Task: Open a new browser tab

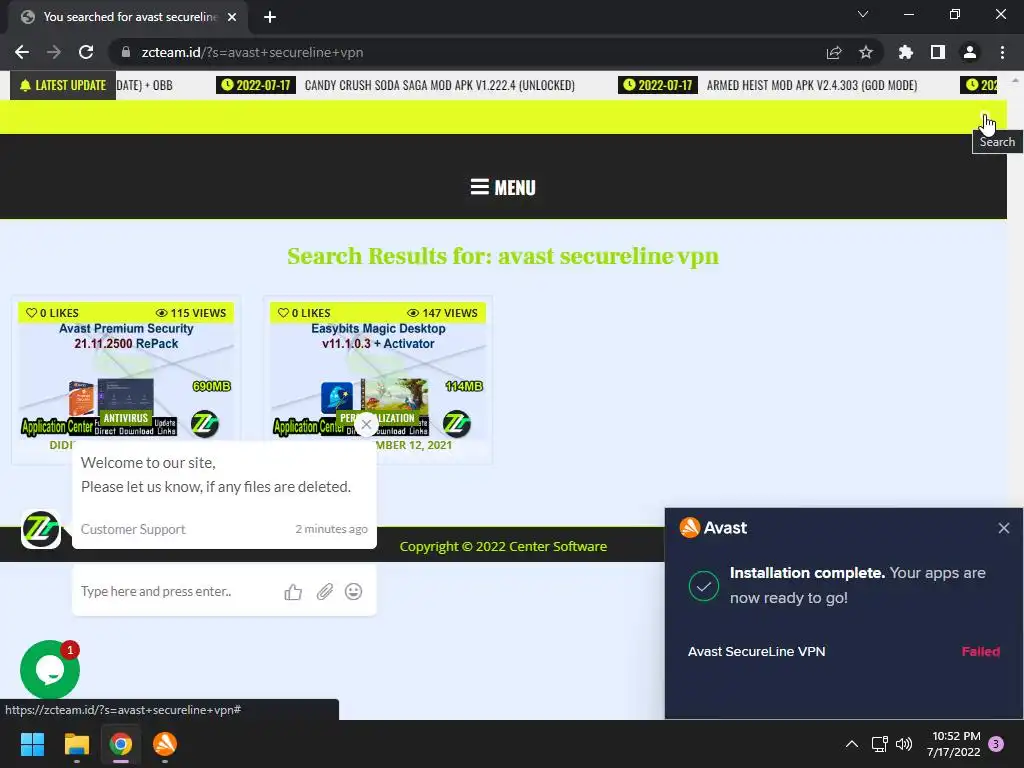Action: [270, 17]
